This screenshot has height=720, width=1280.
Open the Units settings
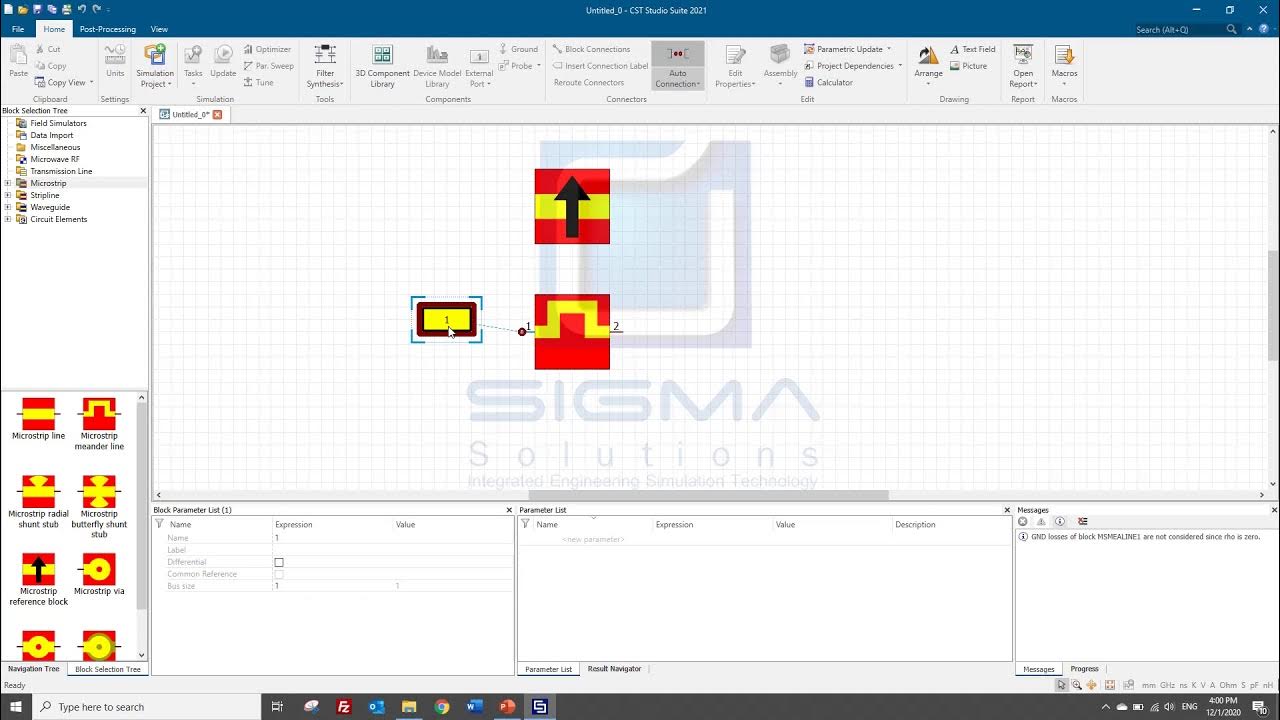pyautogui.click(x=115, y=61)
